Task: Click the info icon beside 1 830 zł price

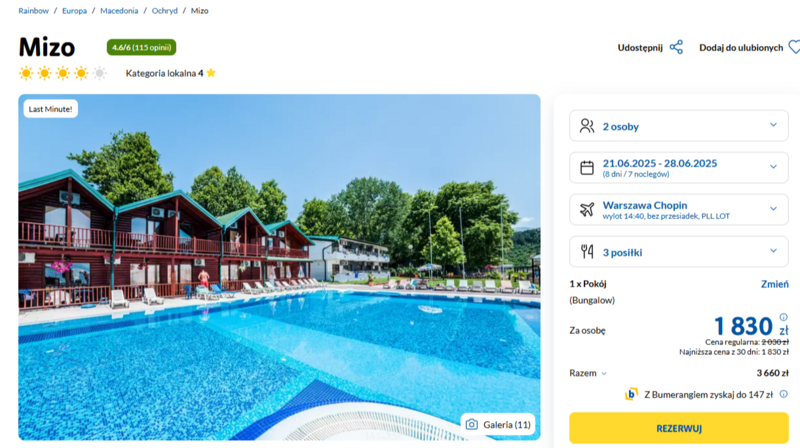Action: coord(784,317)
